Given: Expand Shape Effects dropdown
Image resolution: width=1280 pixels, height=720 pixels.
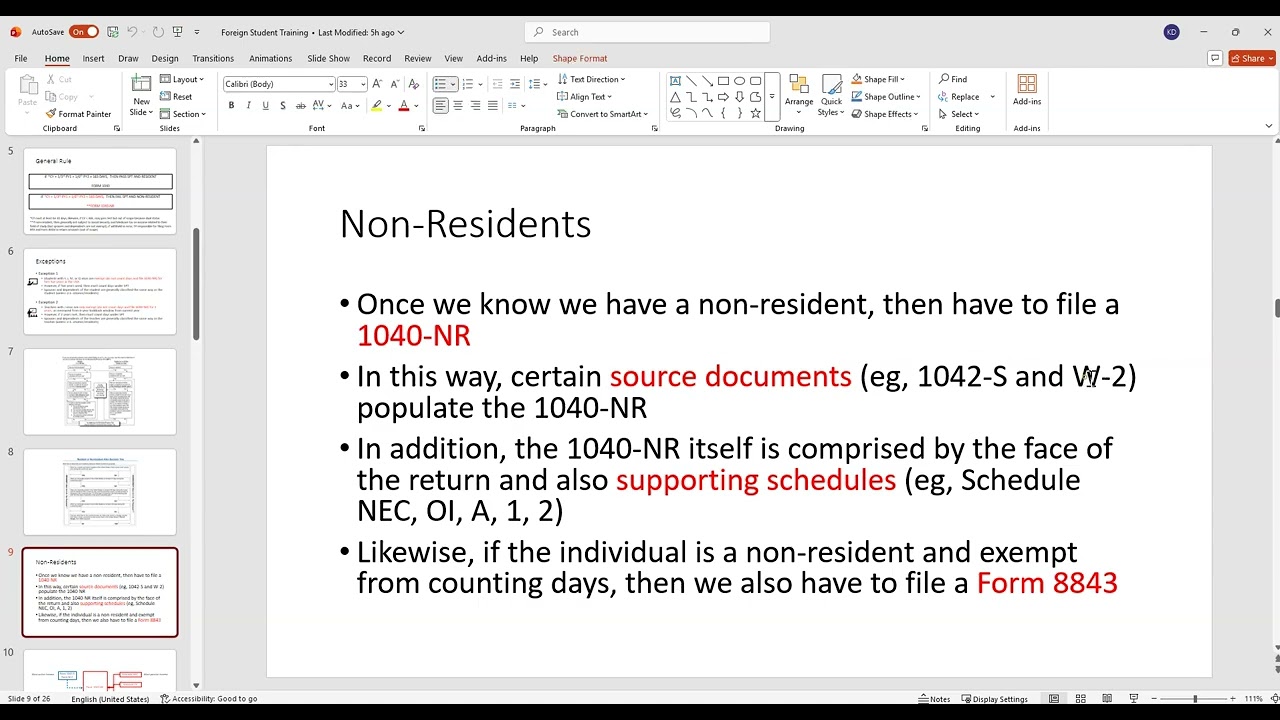Looking at the screenshot, I should pos(885,114).
